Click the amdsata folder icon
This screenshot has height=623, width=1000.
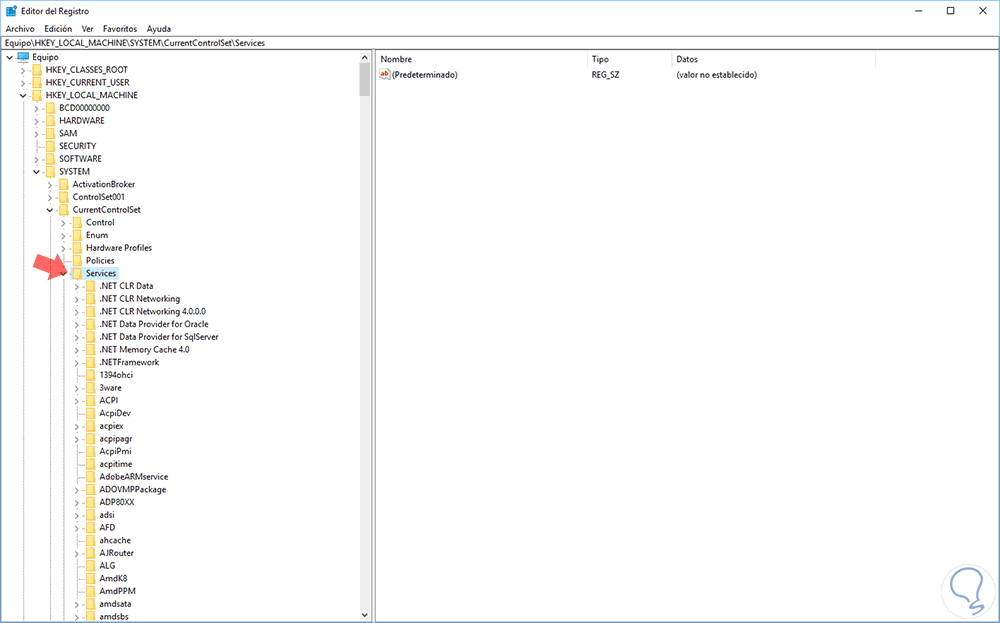[91, 604]
